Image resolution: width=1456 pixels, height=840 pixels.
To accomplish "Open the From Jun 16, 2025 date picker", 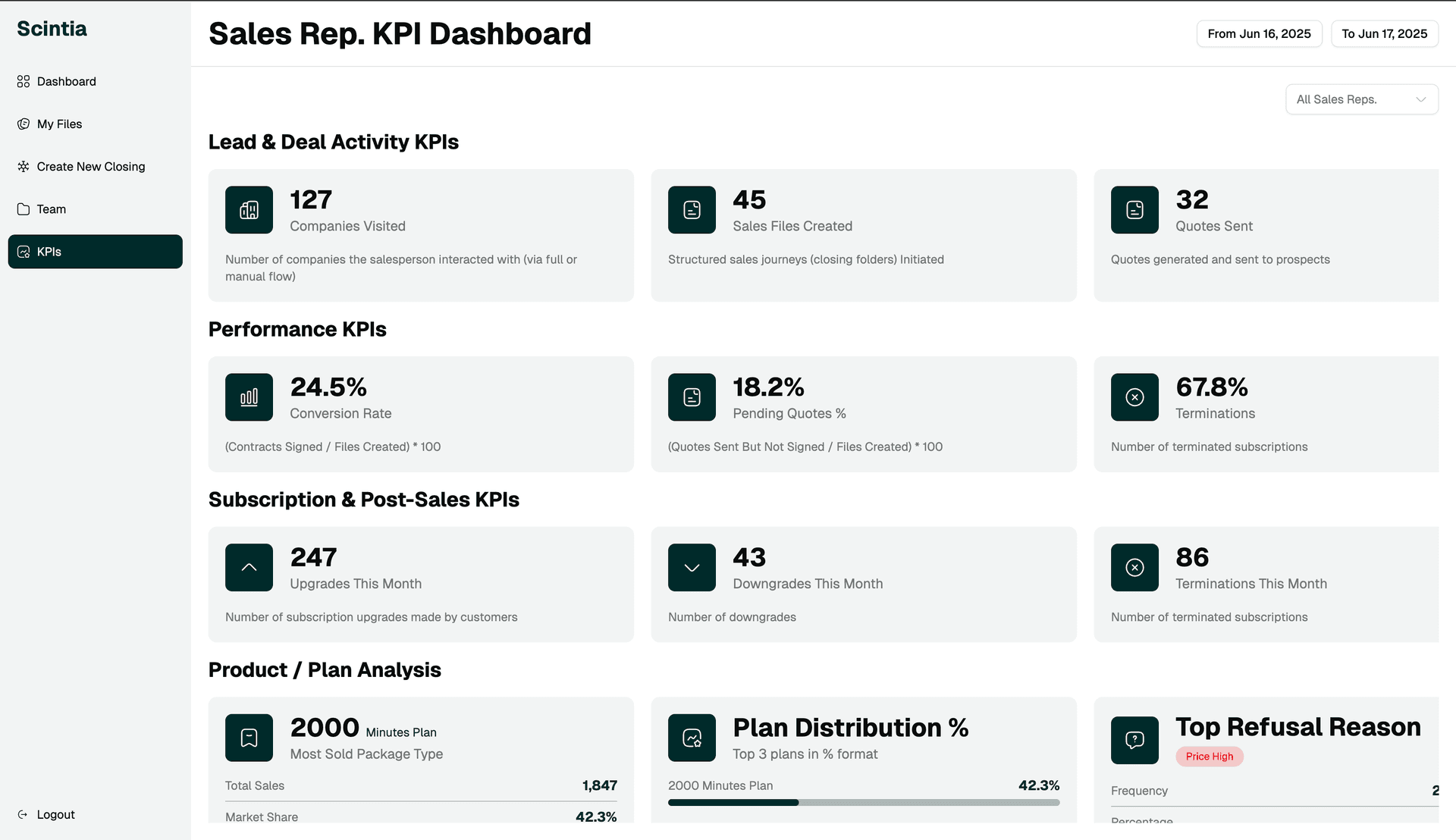I will click(1259, 34).
